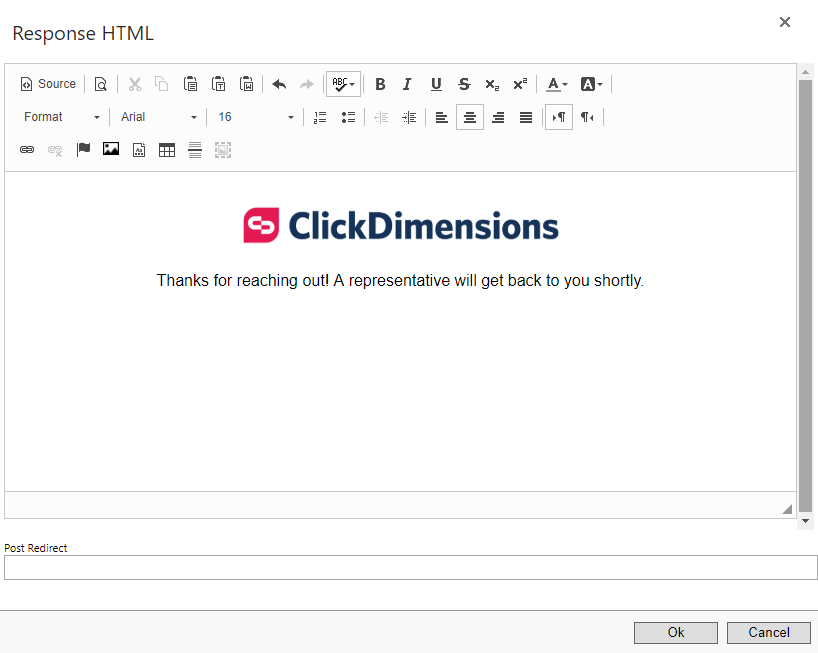Align text left
818x653 pixels.
click(442, 117)
